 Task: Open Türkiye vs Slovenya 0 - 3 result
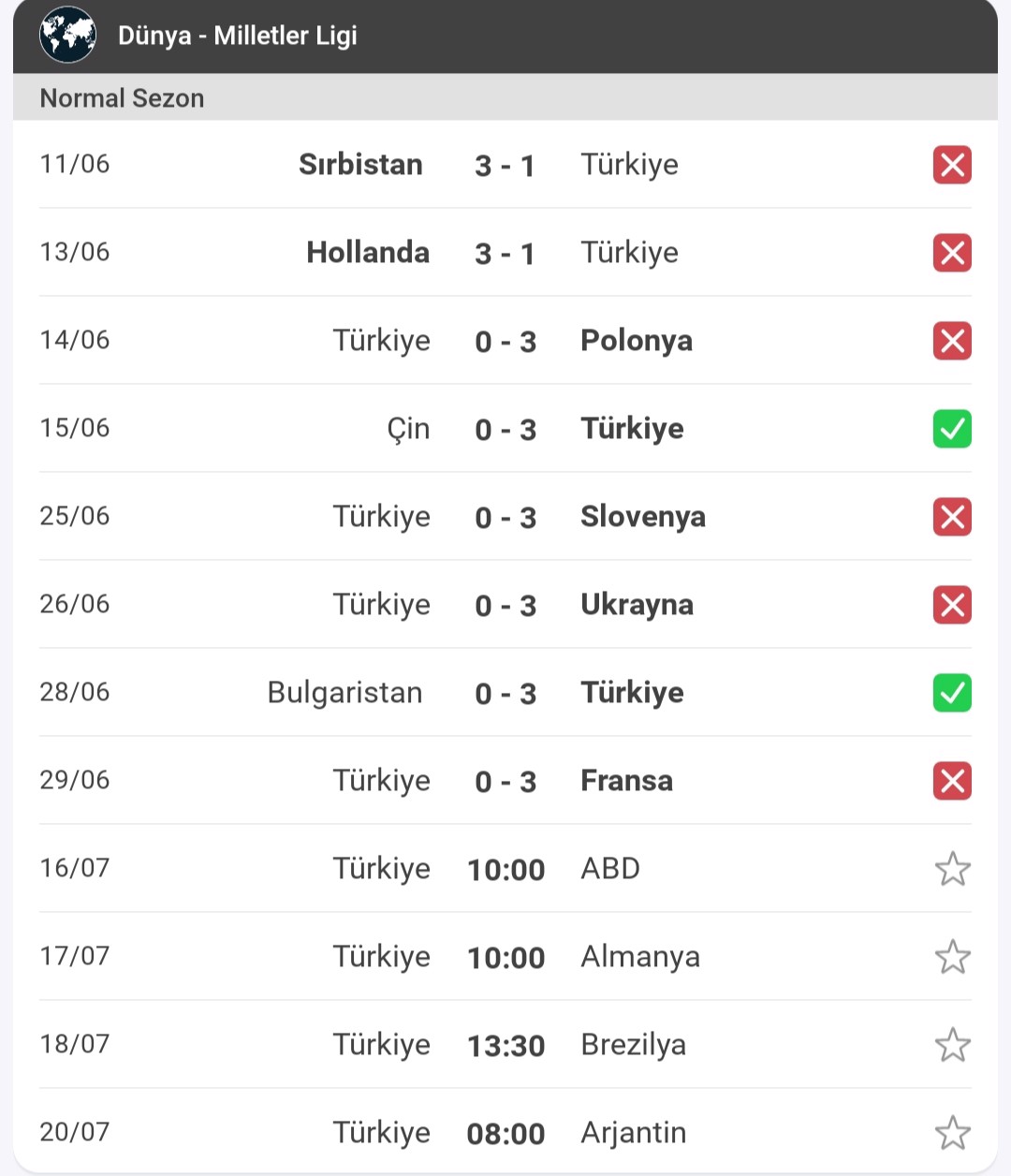coord(505,517)
